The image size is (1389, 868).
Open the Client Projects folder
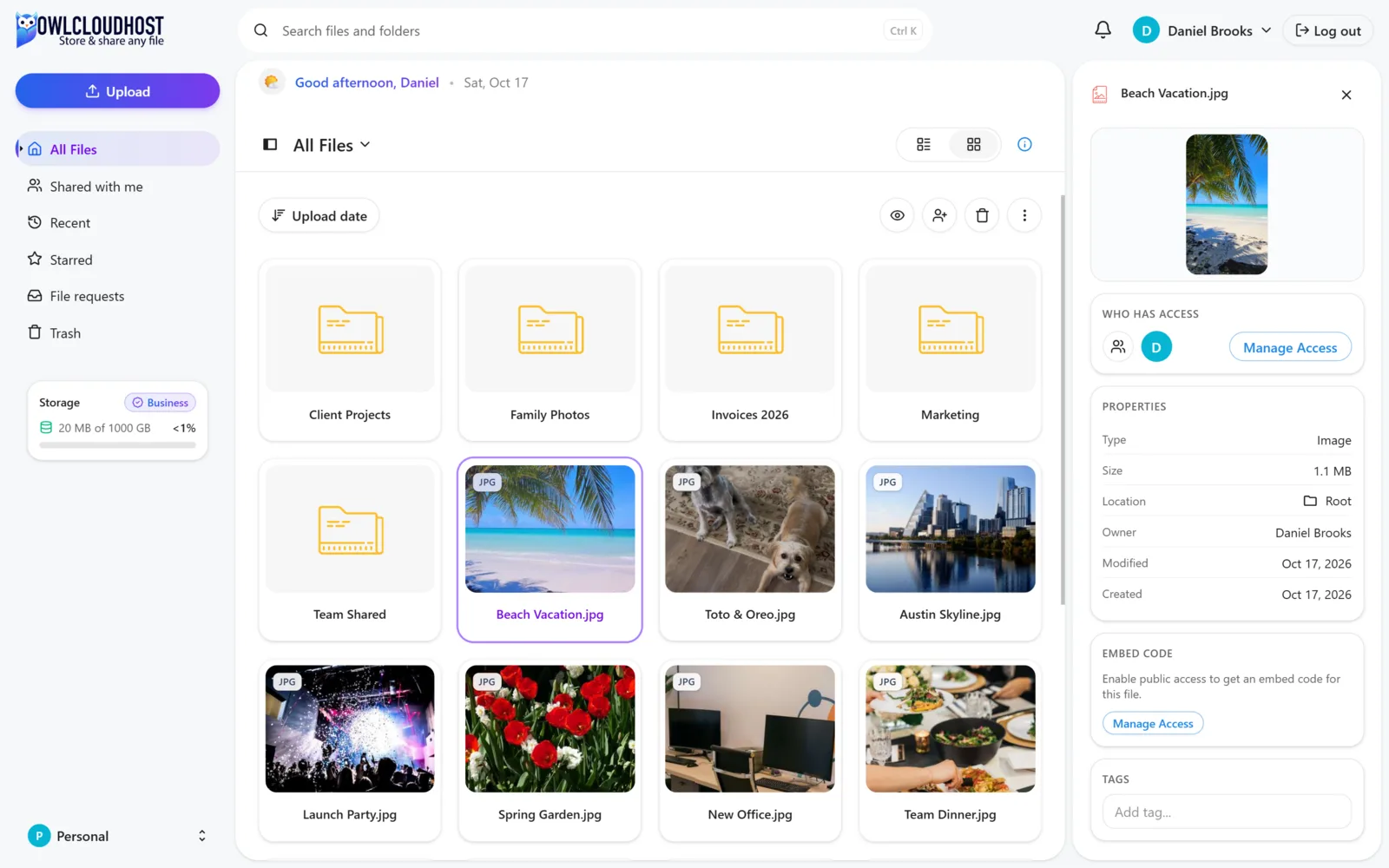350,350
